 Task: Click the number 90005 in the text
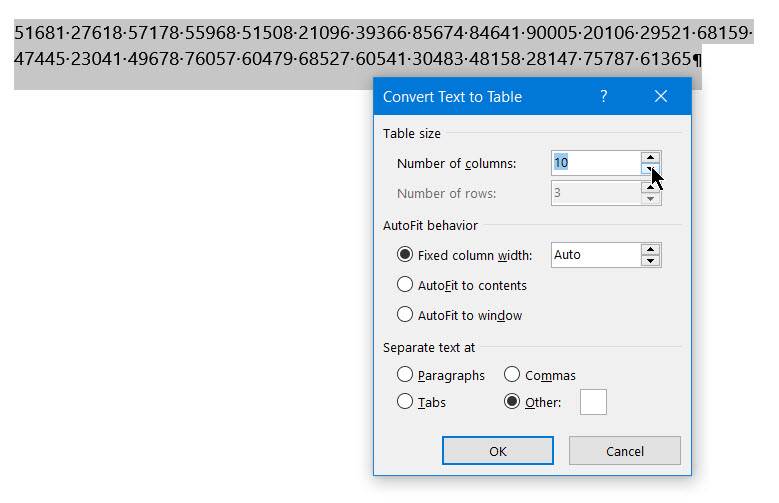551,33
